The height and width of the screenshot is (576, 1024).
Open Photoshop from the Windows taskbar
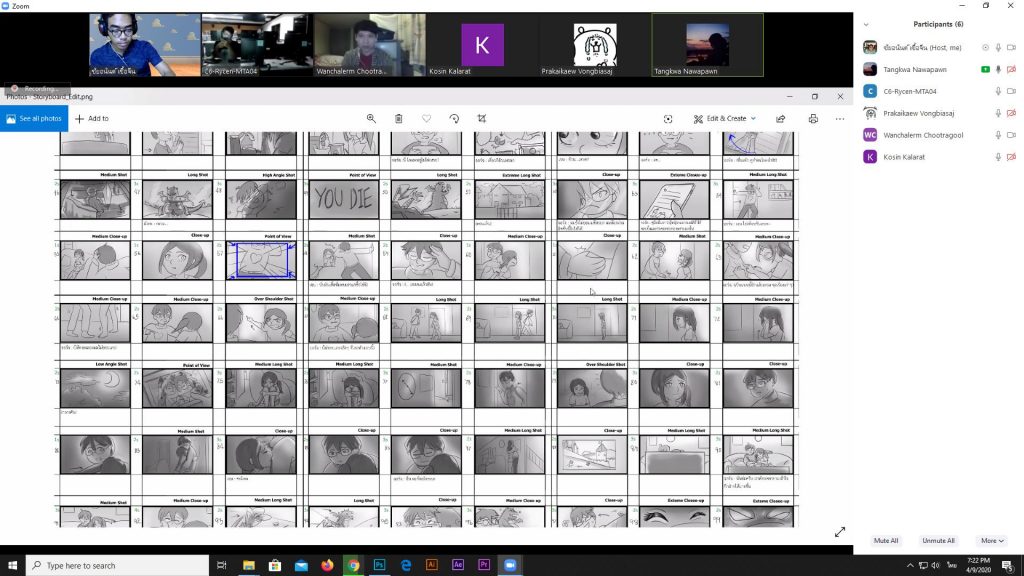(x=380, y=565)
